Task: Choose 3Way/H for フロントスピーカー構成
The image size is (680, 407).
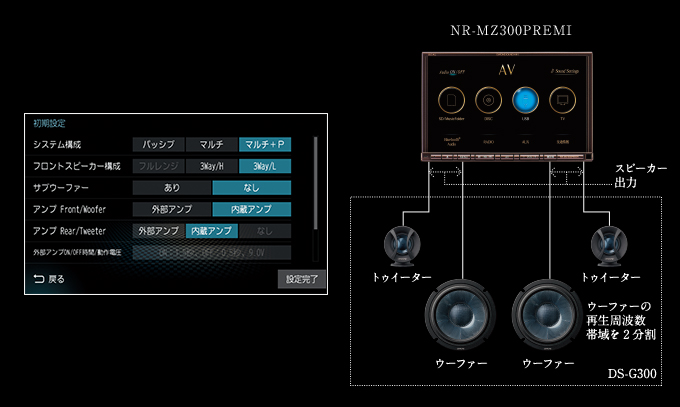Action: coord(212,166)
